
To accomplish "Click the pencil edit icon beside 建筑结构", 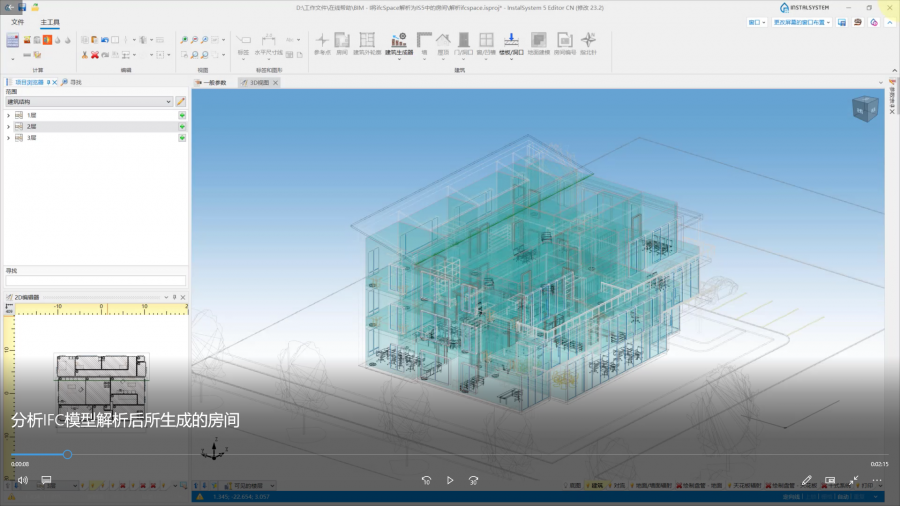I will tap(181, 101).
